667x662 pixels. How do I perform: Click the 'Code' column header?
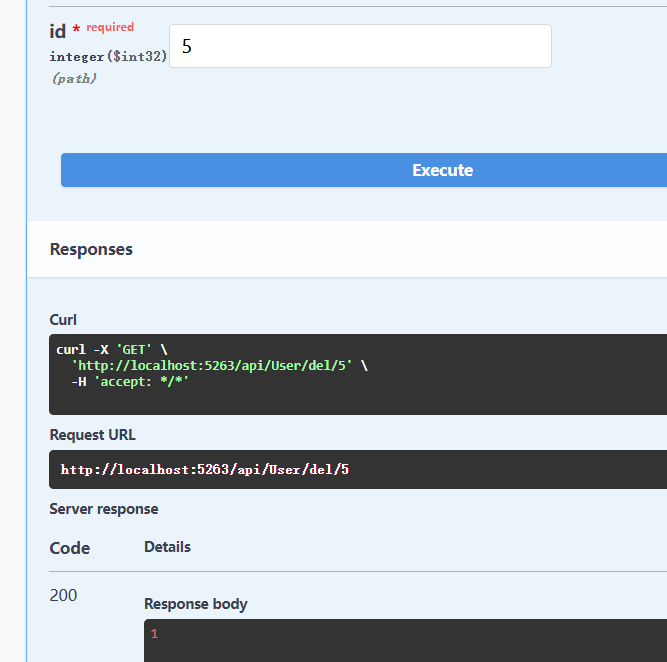[70, 548]
